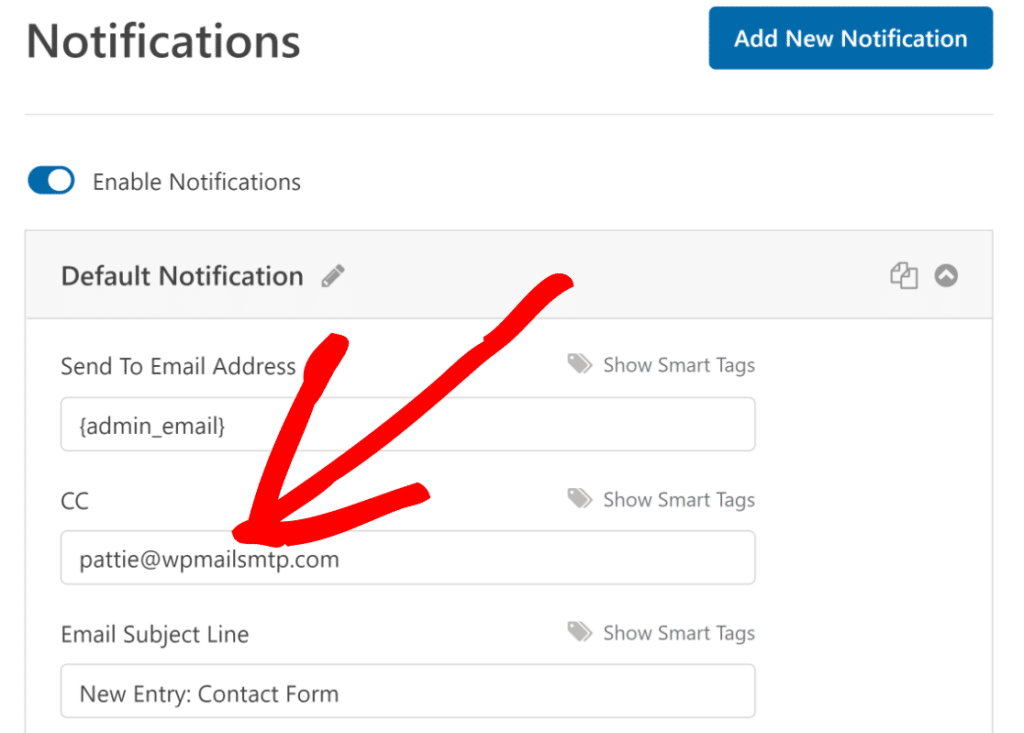Select the New Entry: Contact Form subject field
The height and width of the screenshot is (733, 1024).
(407, 692)
